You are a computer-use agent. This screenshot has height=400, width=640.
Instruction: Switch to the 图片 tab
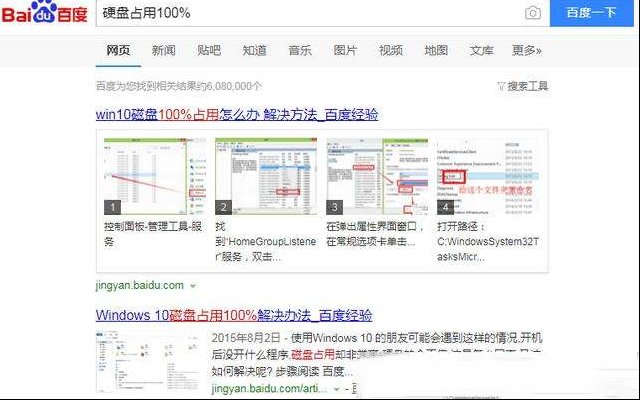345,50
